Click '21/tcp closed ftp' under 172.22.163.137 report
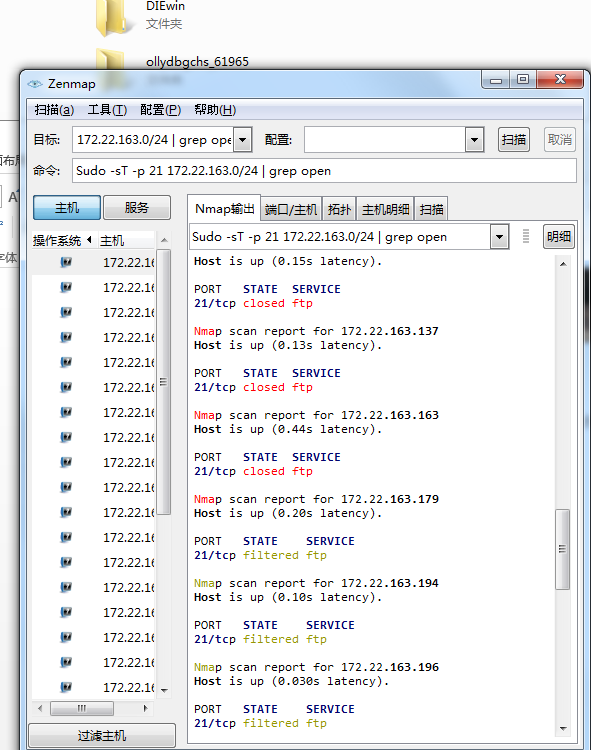 (x=253, y=387)
